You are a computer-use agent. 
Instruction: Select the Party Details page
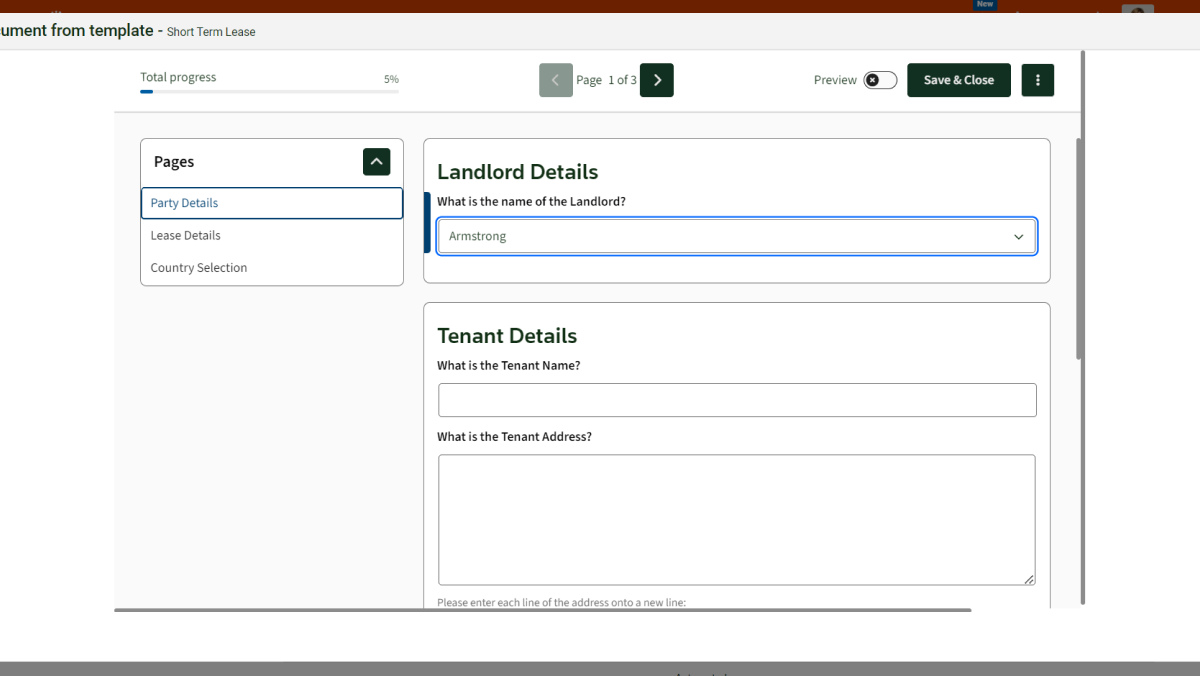point(271,203)
